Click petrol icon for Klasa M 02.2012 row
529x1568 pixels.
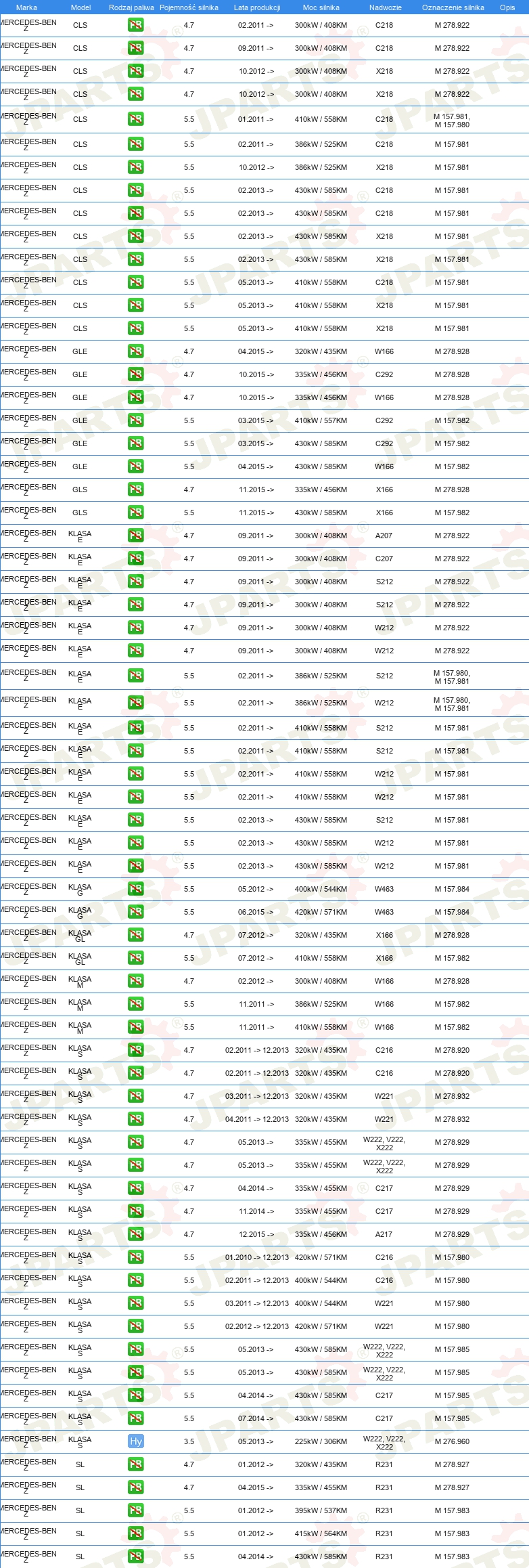click(x=135, y=981)
